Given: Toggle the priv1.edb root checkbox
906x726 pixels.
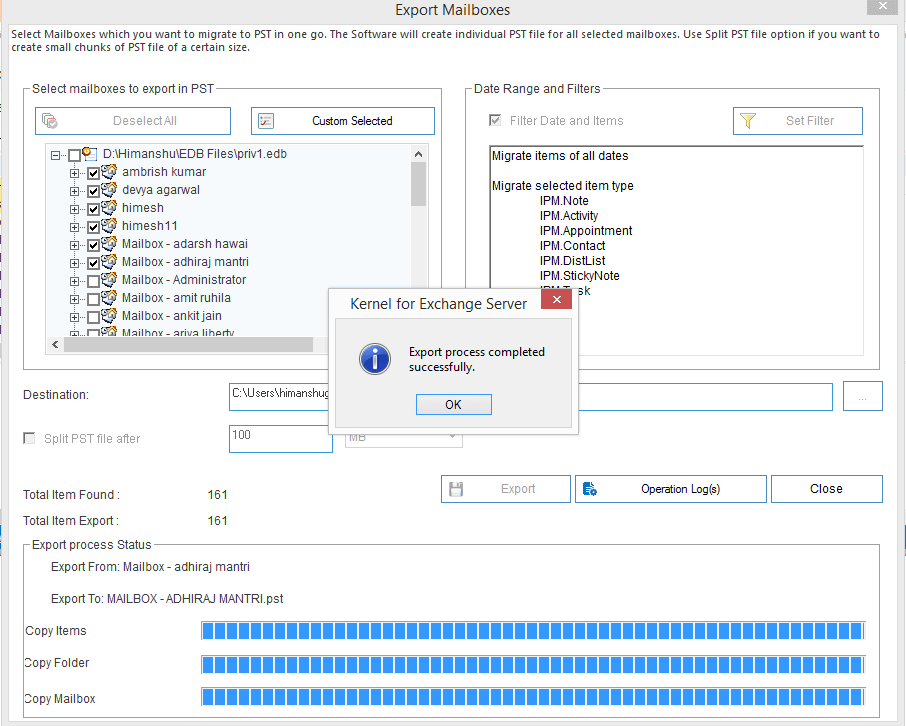Looking at the screenshot, I should click(x=74, y=155).
